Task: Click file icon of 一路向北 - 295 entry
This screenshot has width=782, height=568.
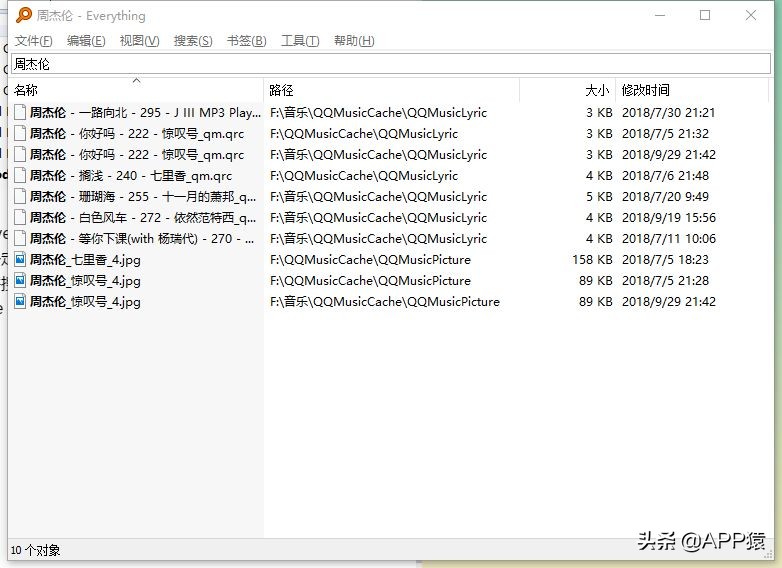Action: pos(20,112)
